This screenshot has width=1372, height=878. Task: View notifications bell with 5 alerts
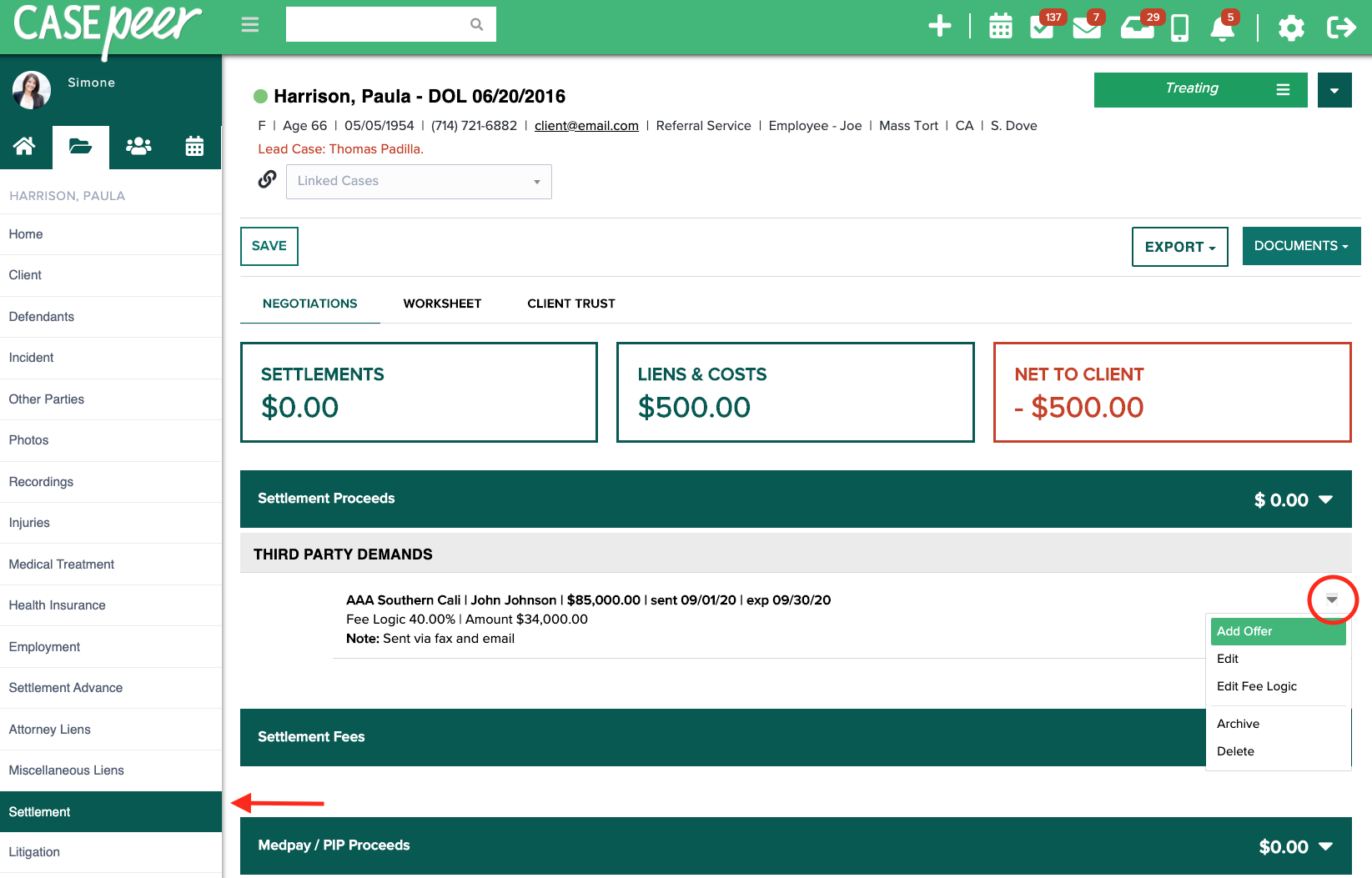pos(1223,28)
